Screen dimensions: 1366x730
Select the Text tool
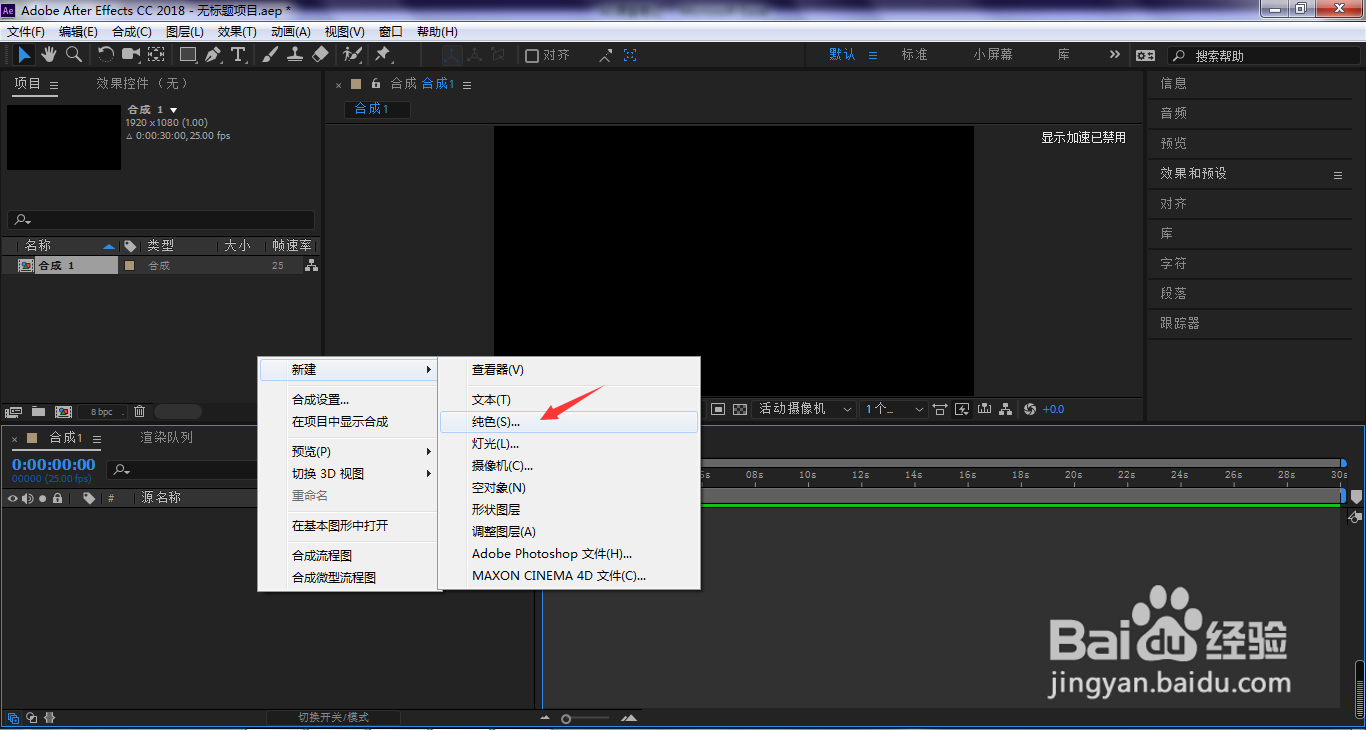coord(238,54)
